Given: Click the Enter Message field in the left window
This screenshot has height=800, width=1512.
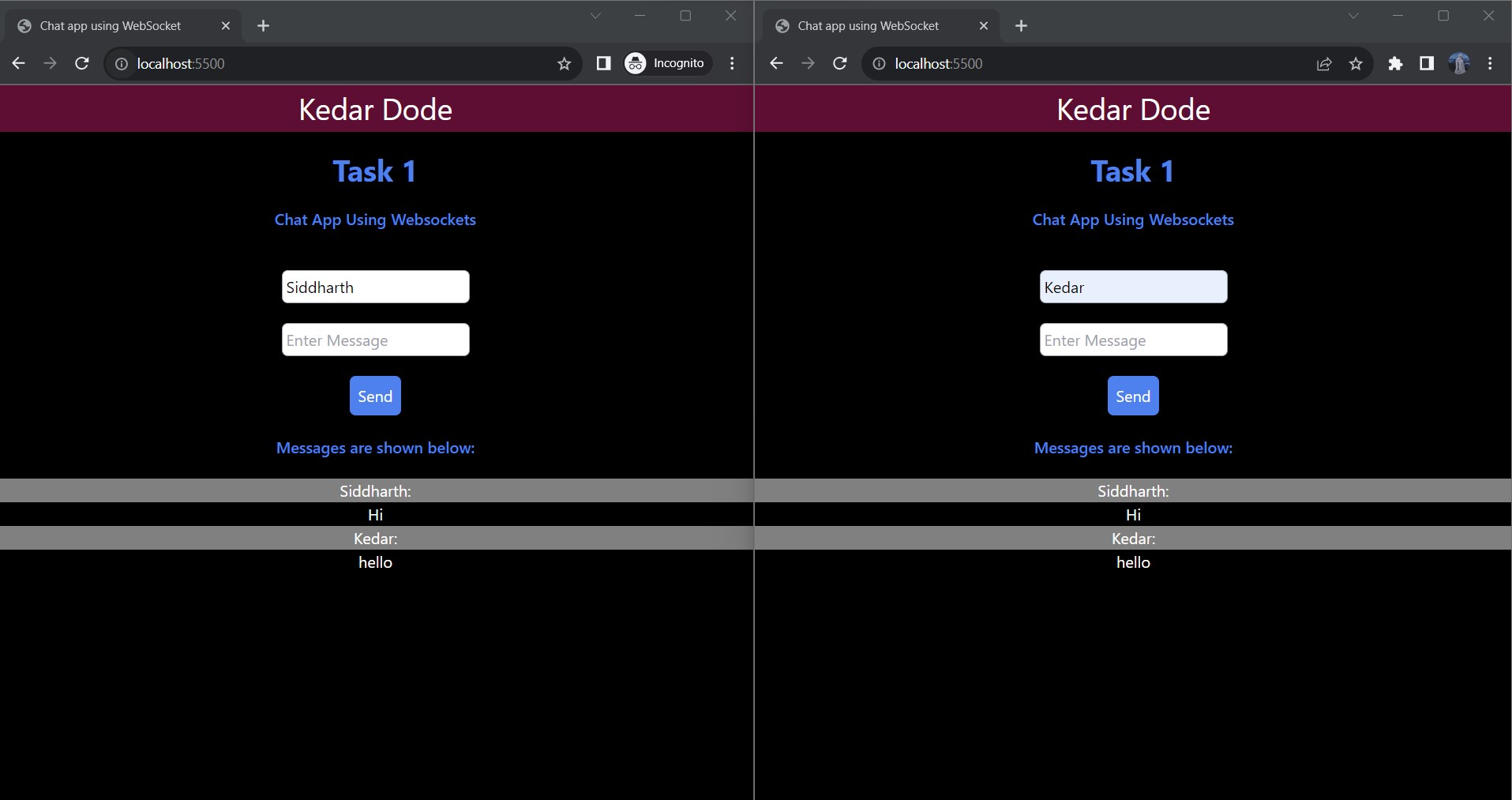Looking at the screenshot, I should pos(375,340).
